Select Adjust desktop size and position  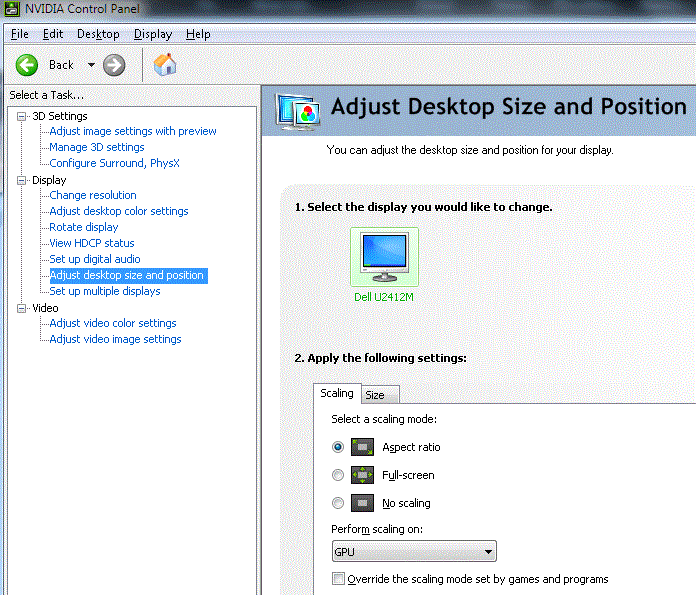128,275
